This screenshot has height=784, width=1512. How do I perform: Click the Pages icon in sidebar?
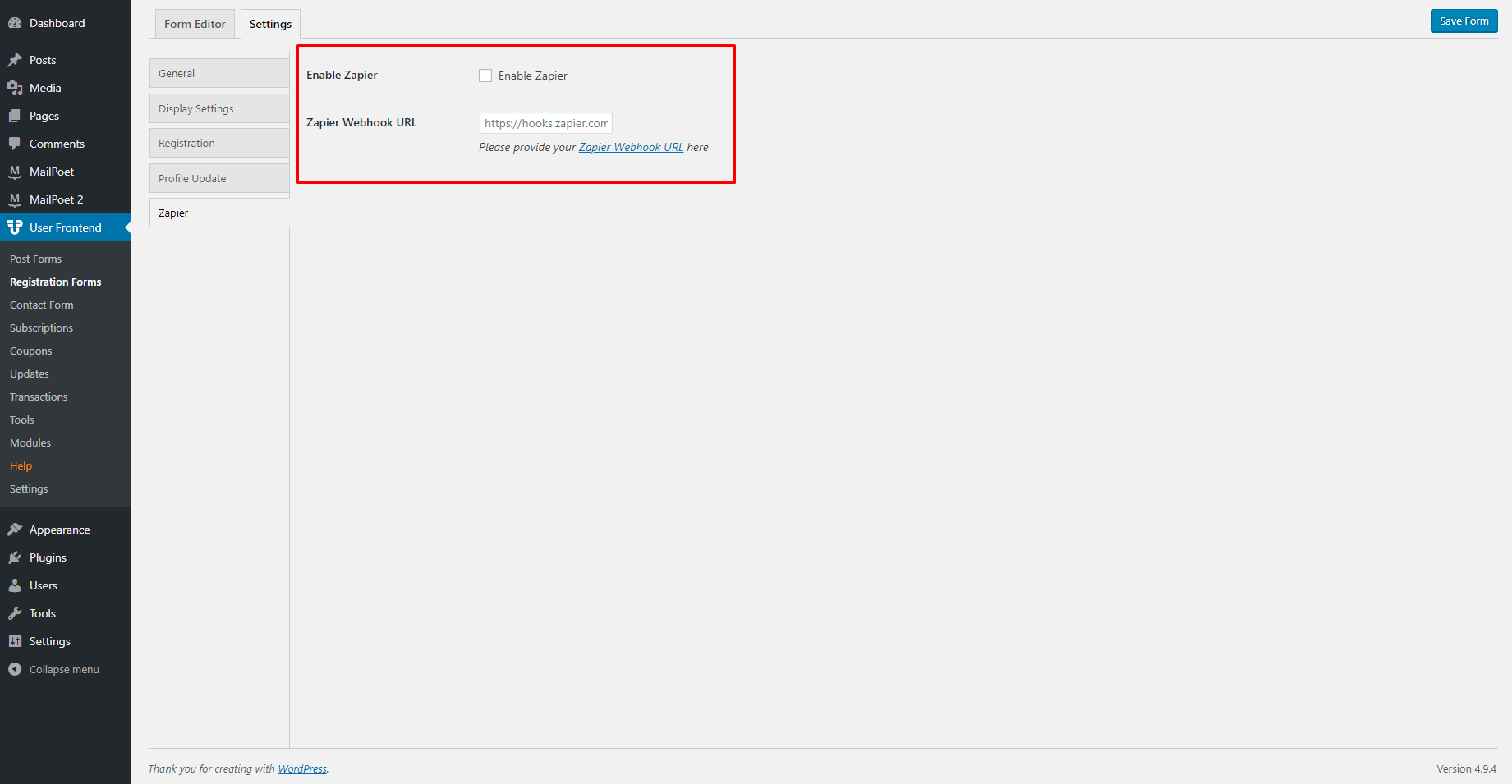(15, 116)
